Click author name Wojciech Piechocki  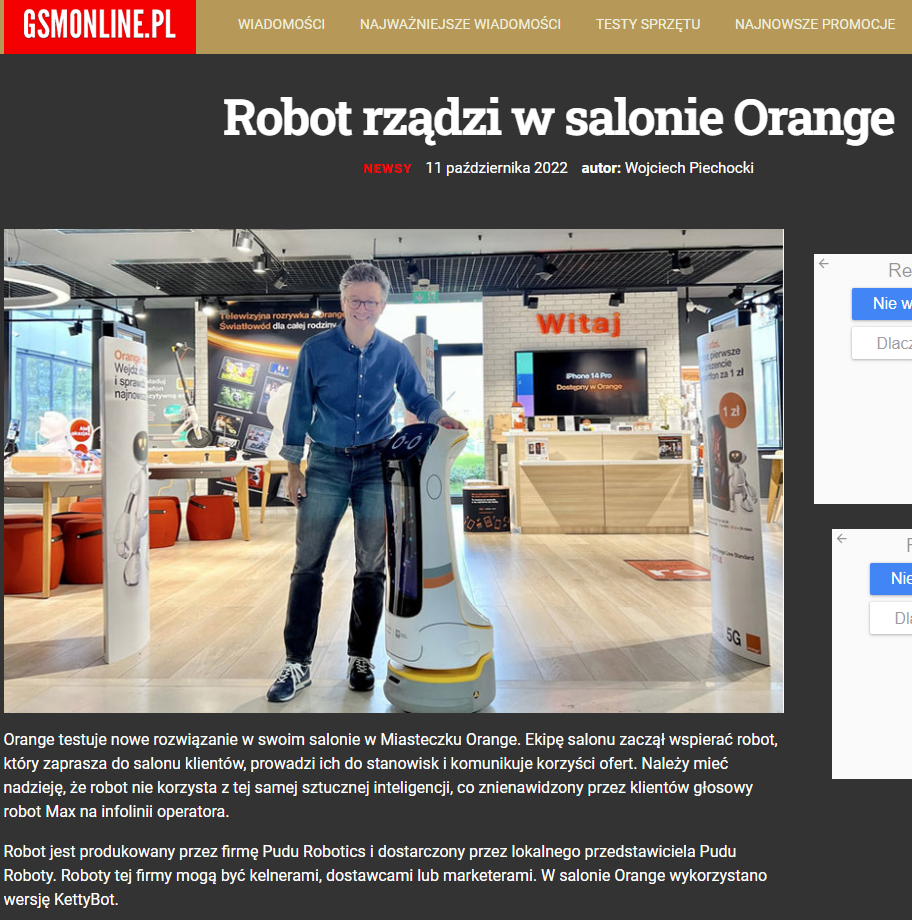pos(689,168)
